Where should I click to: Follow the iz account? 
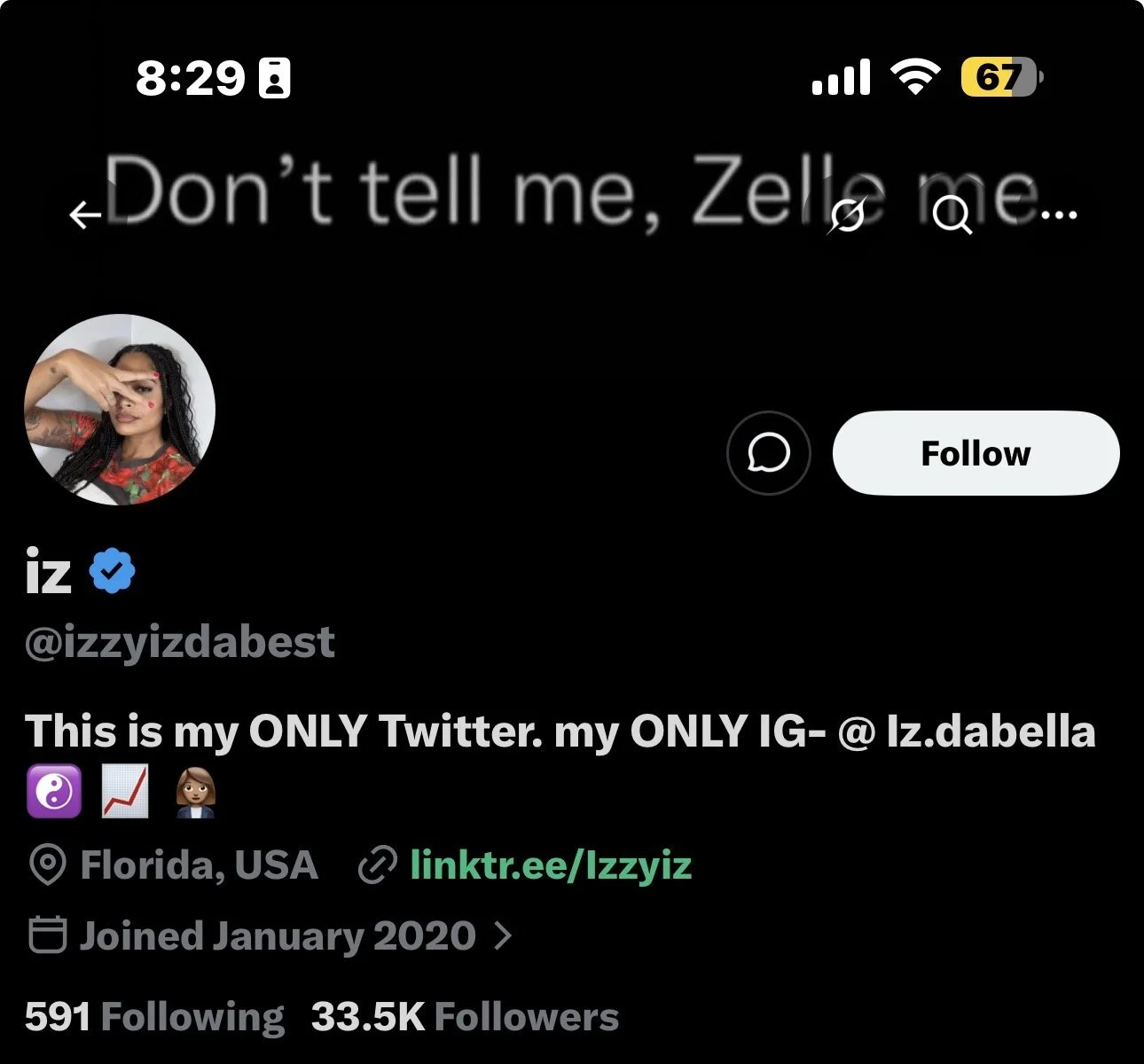[976, 453]
